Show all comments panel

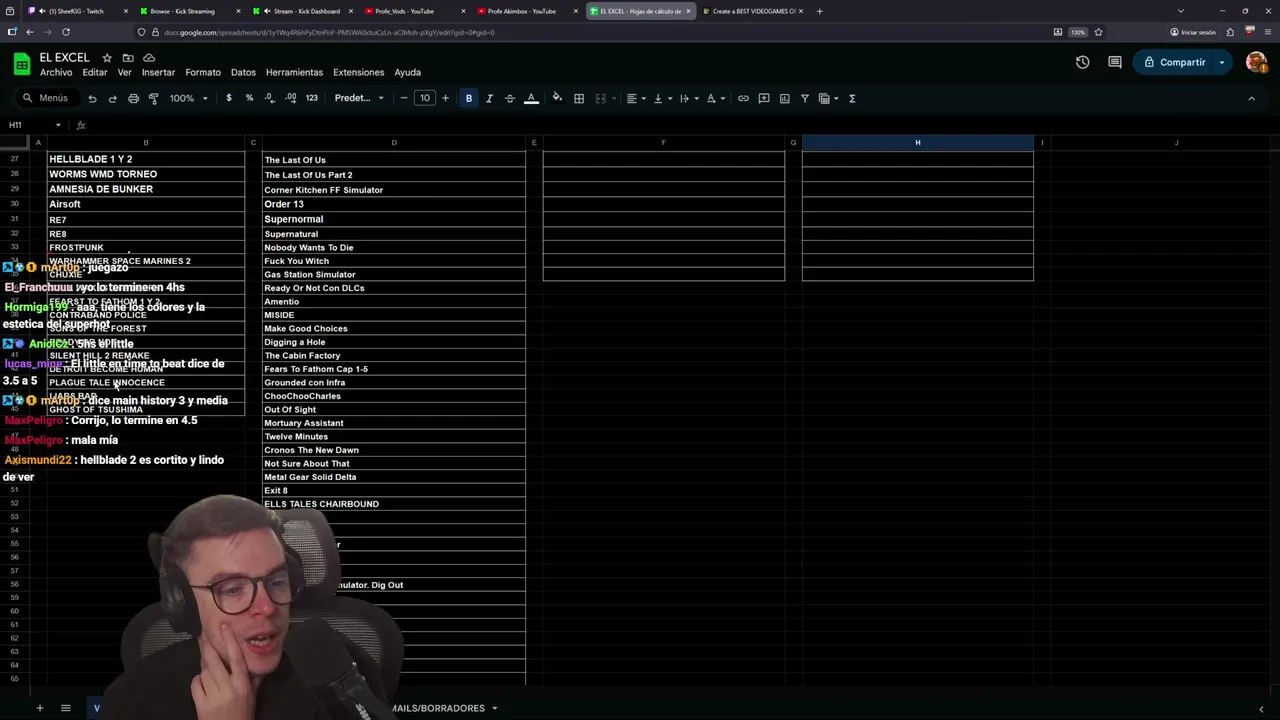[x=1115, y=62]
